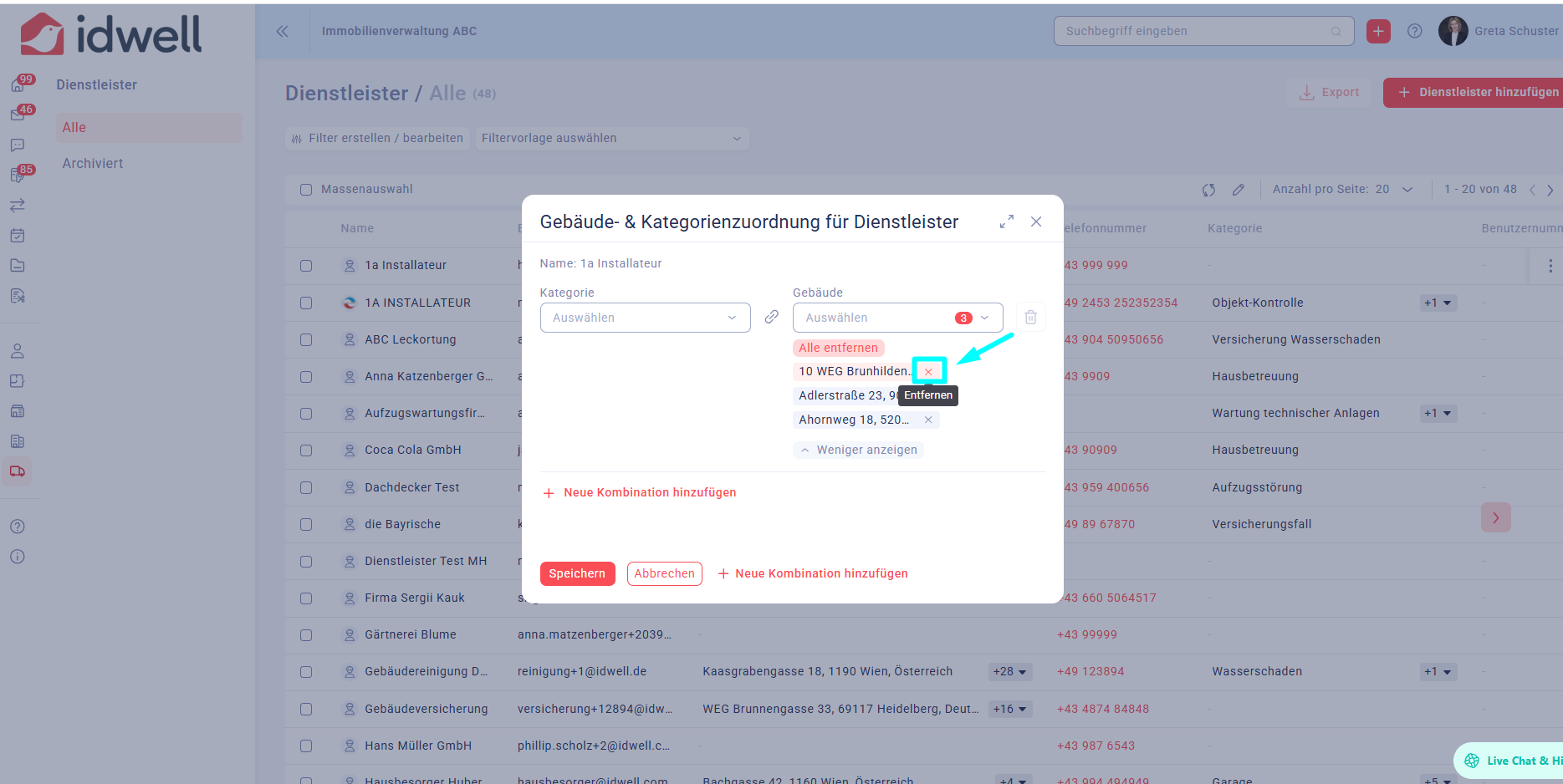Open the person contacts sidebar icon

[x=18, y=351]
